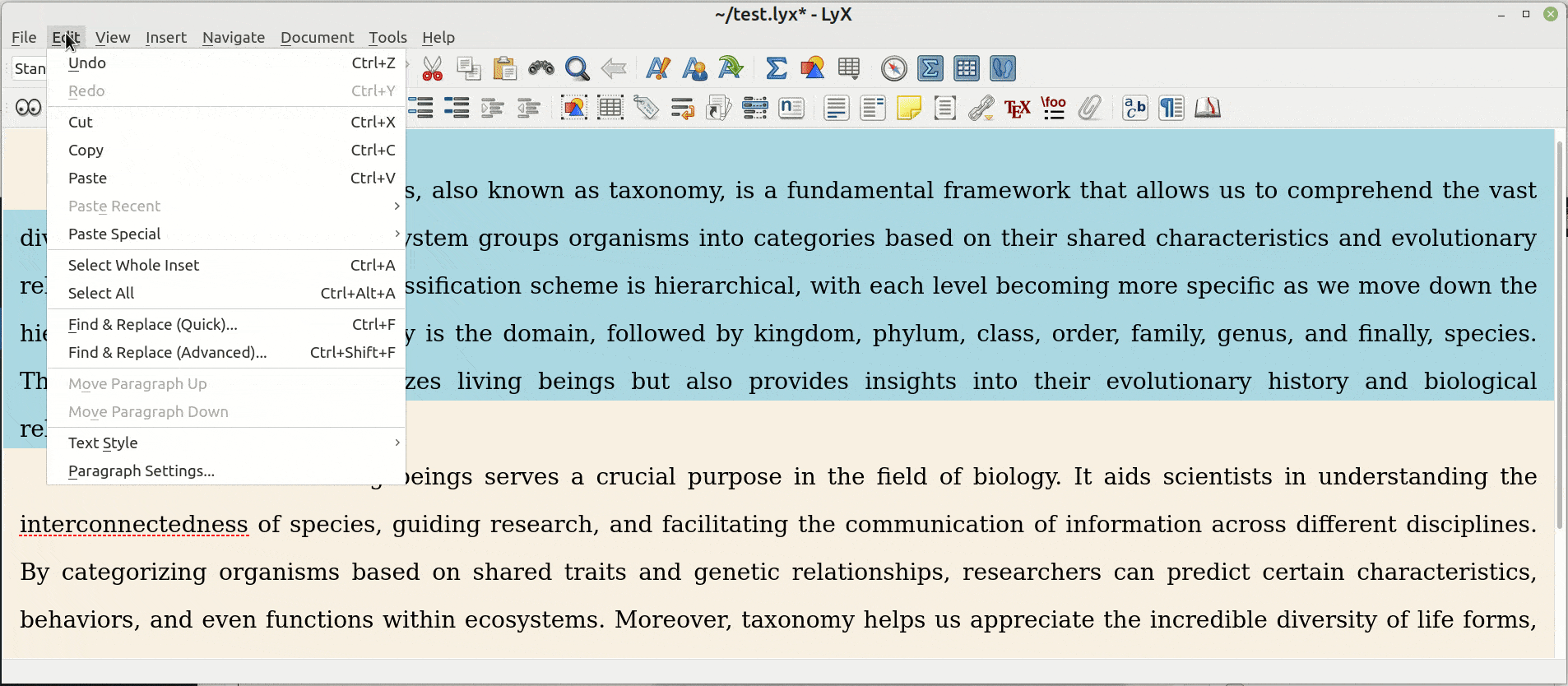Click the misspelled word interconnectedness
Viewport: 1568px width, 686px height.
[x=134, y=525]
